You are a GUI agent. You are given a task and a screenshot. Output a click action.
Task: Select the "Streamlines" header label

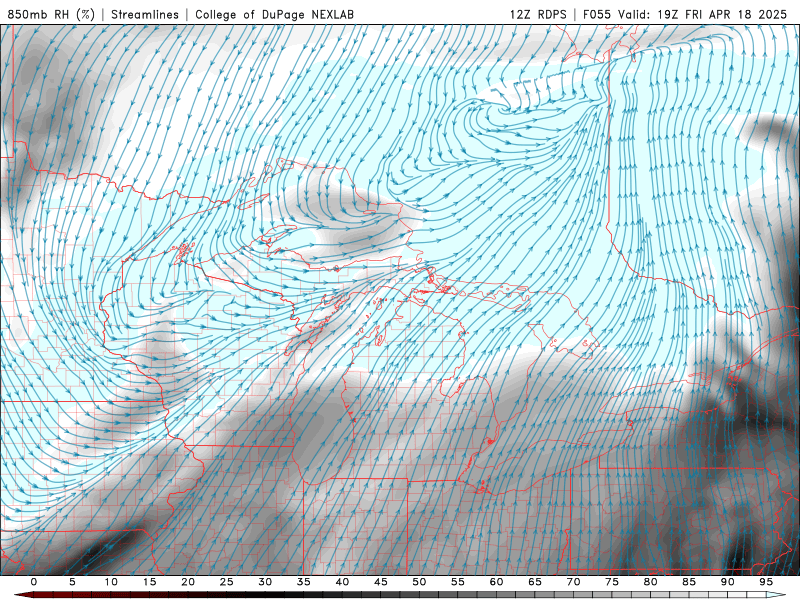click(145, 14)
